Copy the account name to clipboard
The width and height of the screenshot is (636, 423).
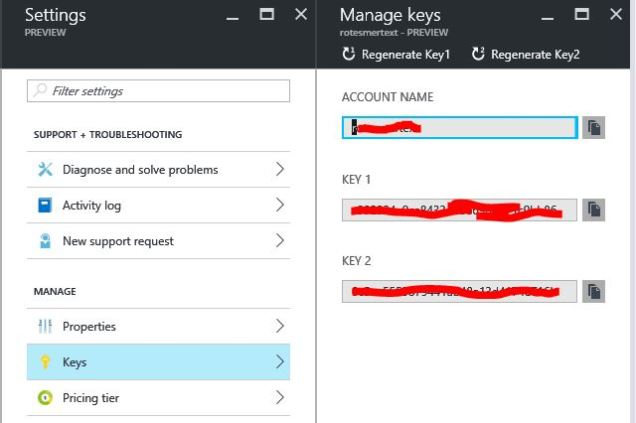pos(594,128)
